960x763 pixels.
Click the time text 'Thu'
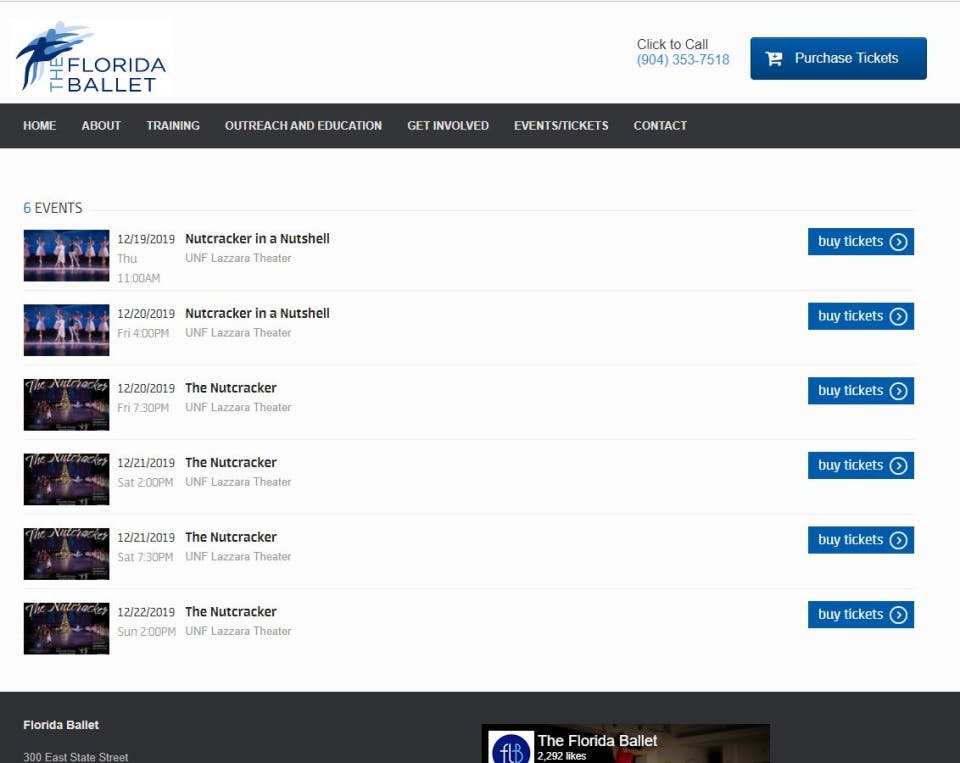coord(127,258)
